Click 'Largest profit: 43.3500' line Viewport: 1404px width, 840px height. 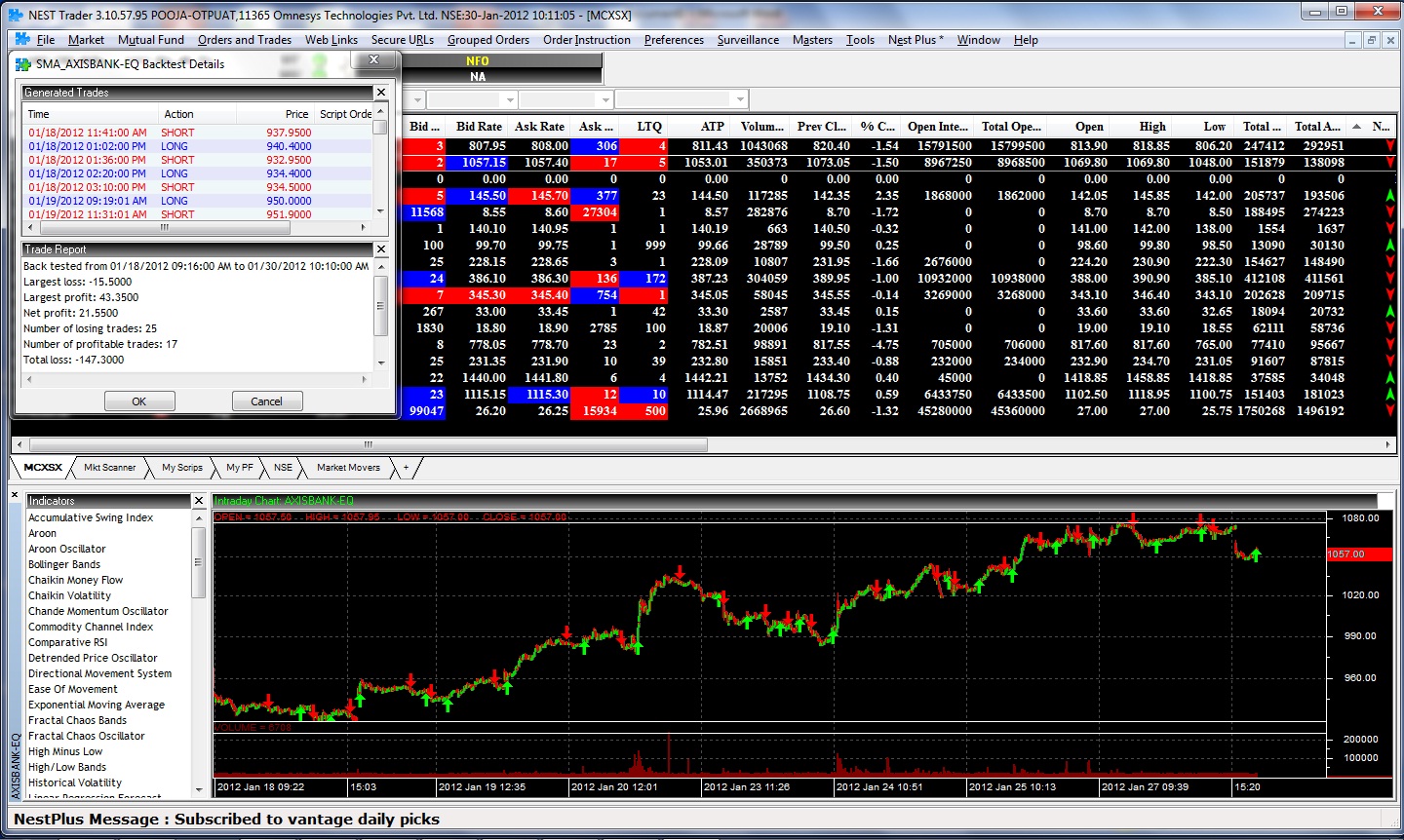81,297
